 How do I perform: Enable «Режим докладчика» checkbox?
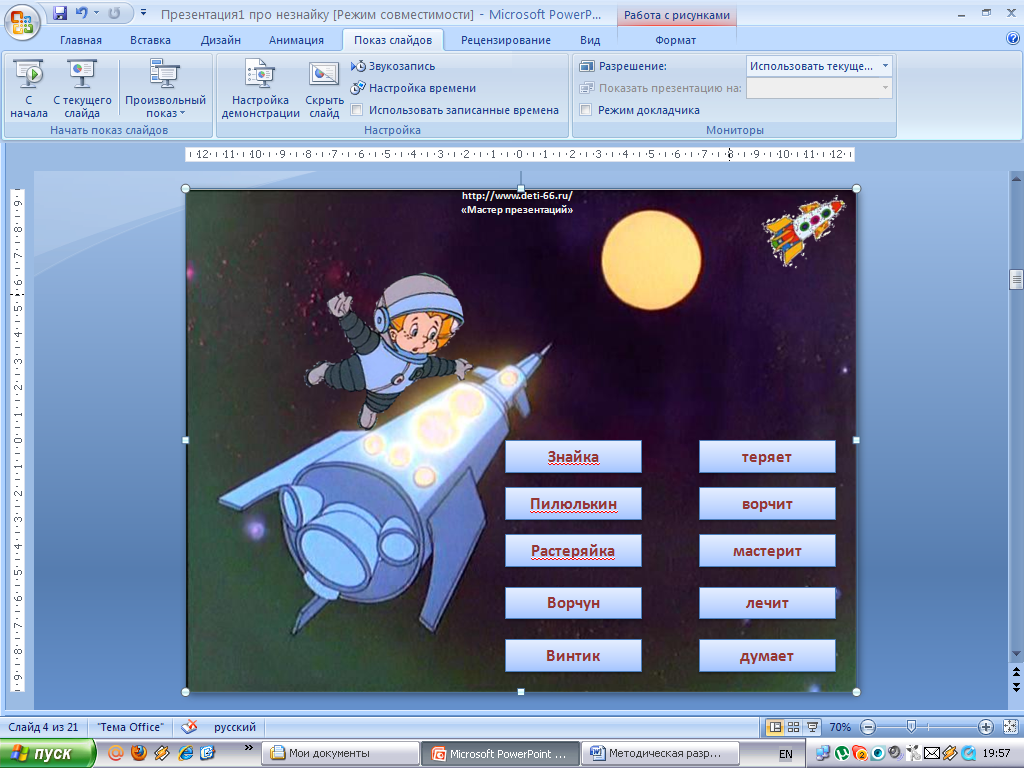point(586,110)
